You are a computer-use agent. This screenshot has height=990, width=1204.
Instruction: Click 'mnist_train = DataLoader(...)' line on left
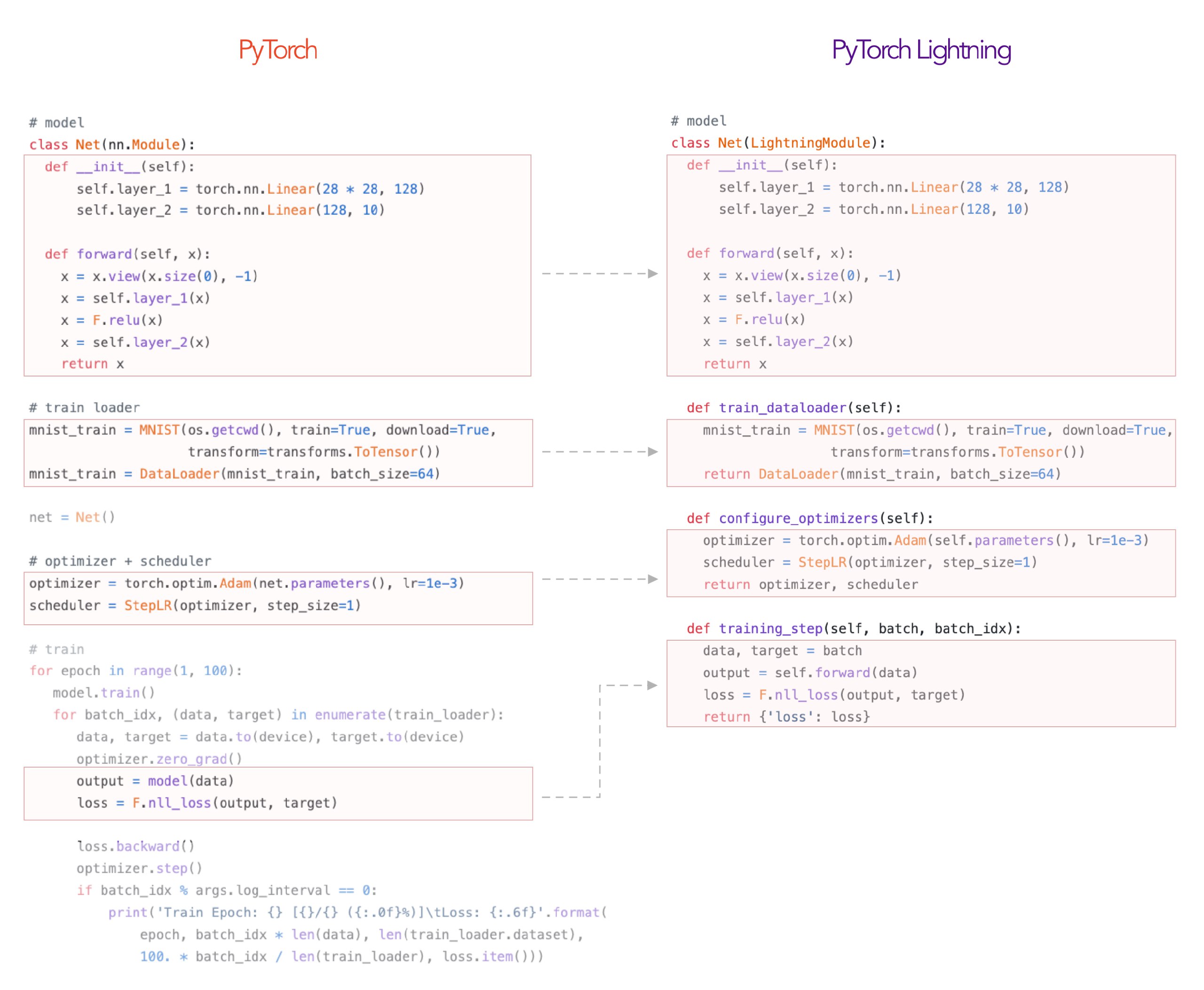coord(235,474)
